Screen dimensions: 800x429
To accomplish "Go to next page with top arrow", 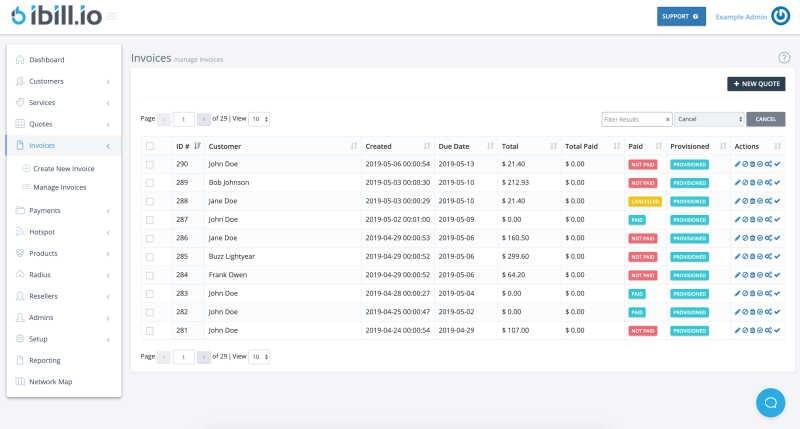I will (204, 119).
